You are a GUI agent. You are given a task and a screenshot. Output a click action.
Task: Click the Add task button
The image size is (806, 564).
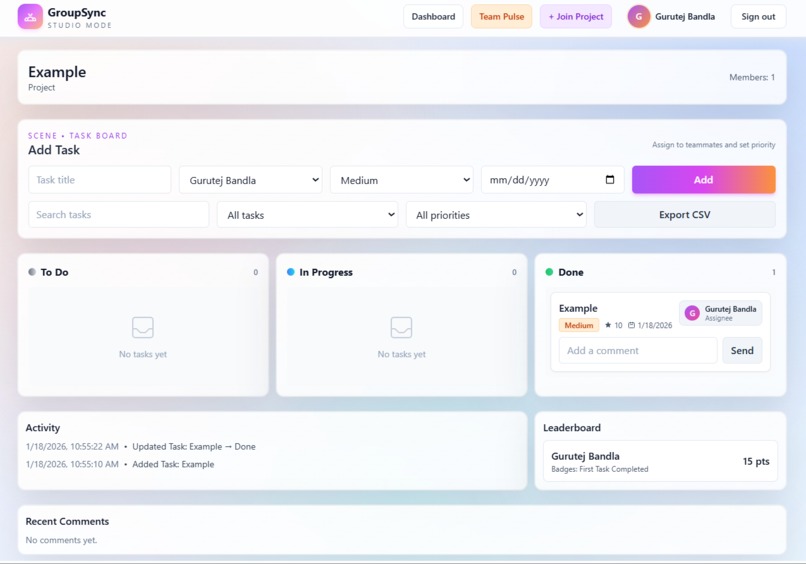point(704,179)
